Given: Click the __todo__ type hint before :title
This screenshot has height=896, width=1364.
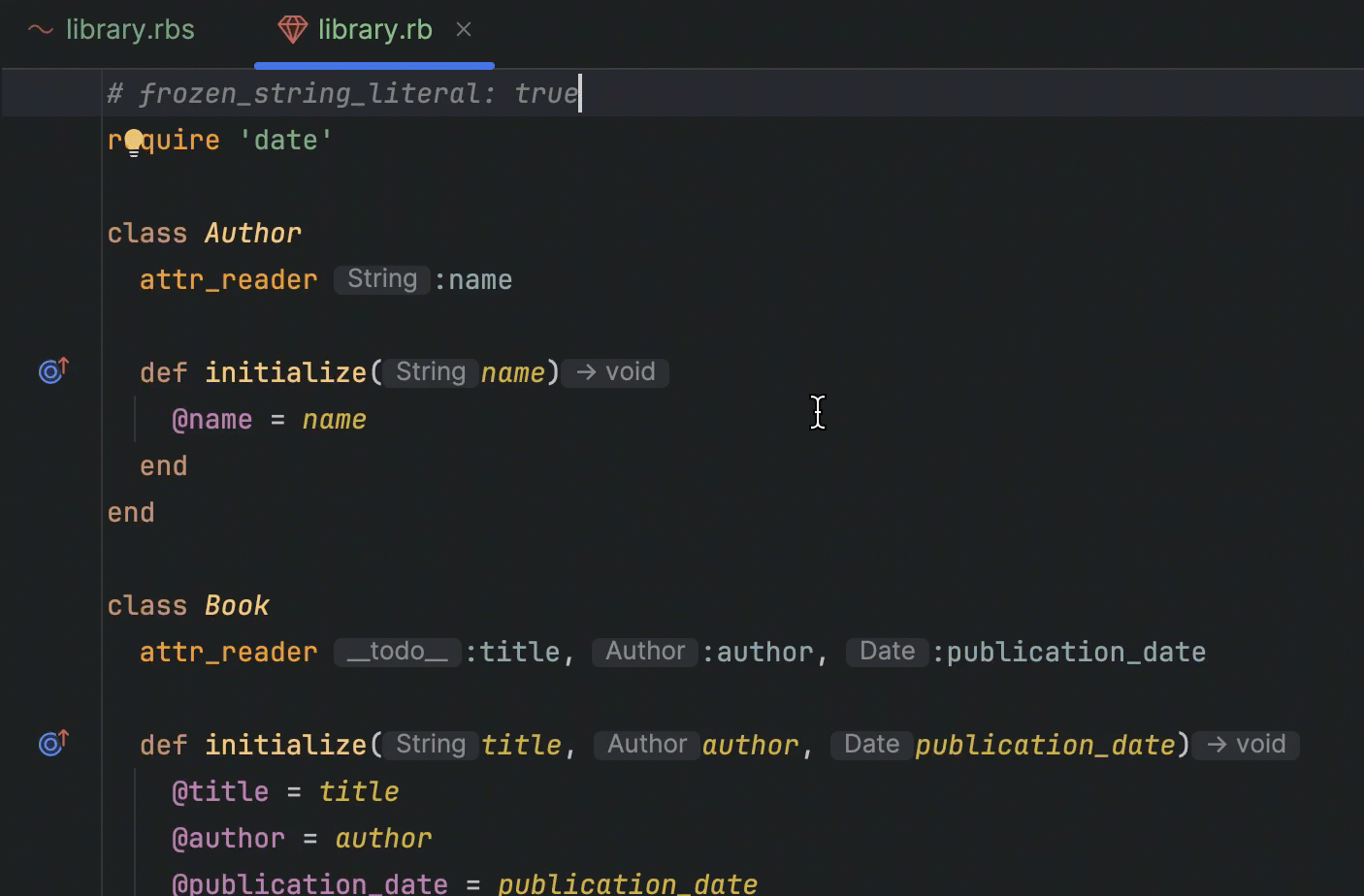Looking at the screenshot, I should 397,652.
